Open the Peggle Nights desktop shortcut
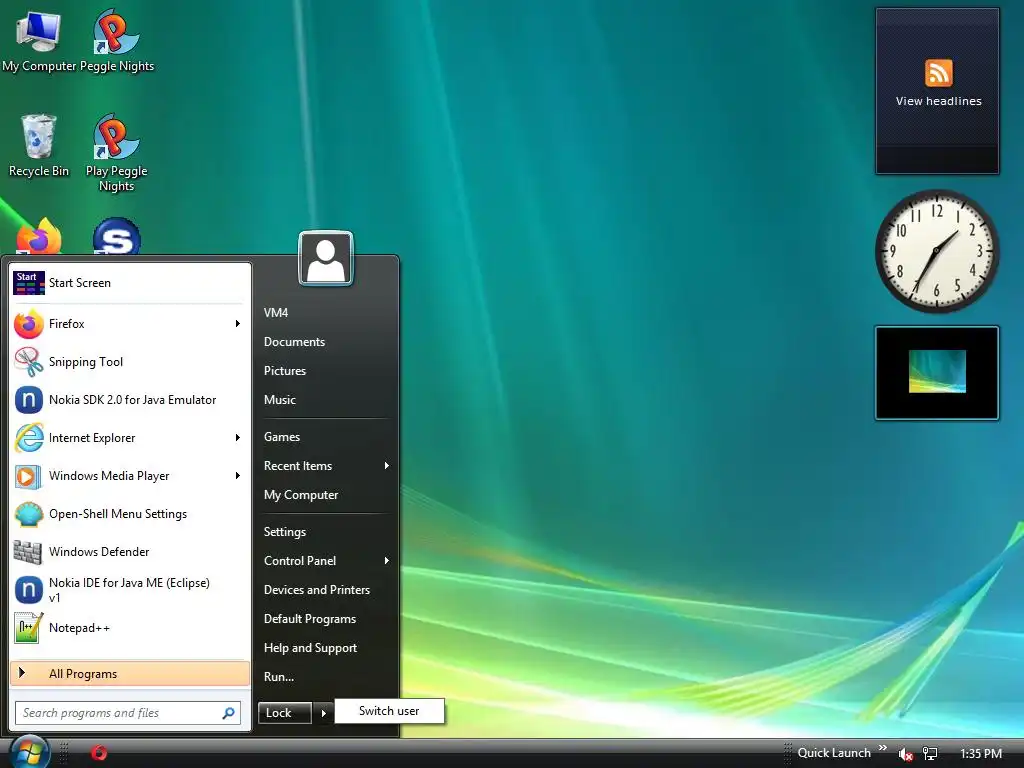 (x=116, y=40)
